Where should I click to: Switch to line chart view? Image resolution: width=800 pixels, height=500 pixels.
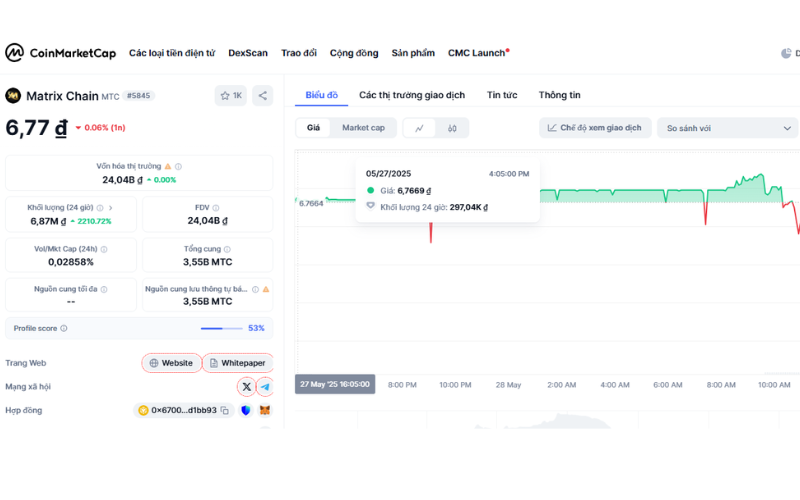pyautogui.click(x=419, y=128)
